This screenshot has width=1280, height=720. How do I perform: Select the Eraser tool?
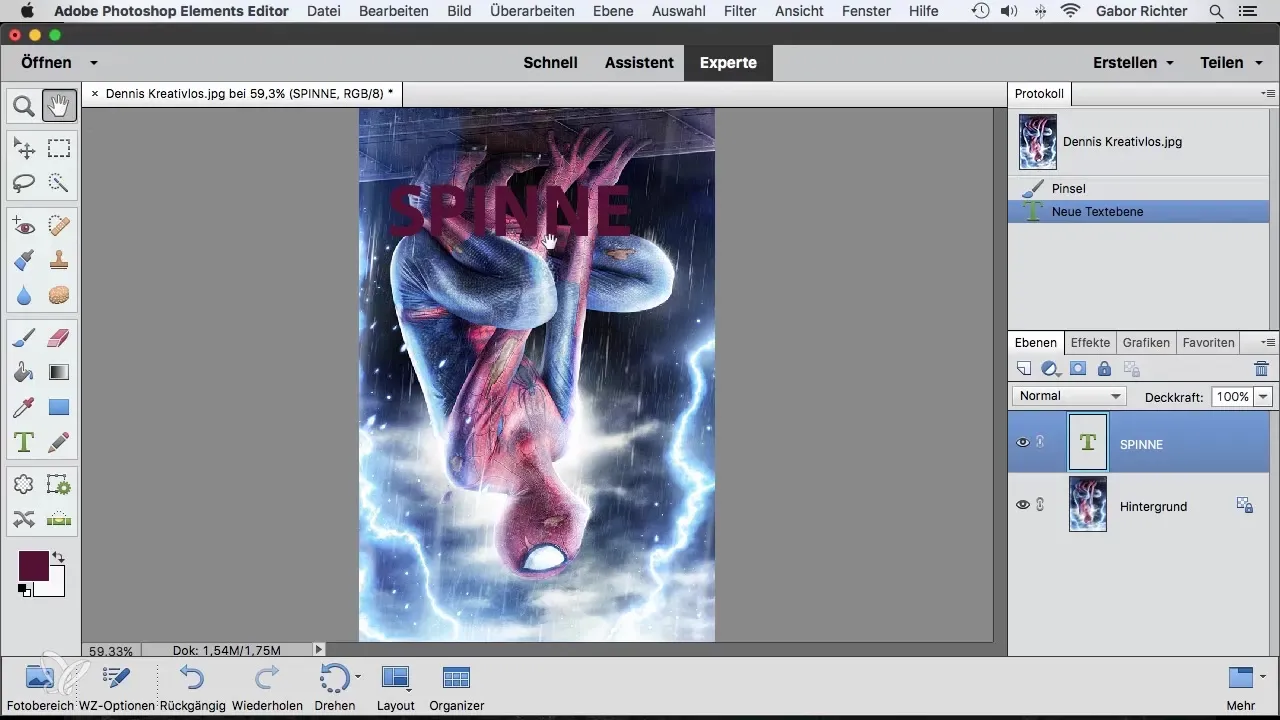pyautogui.click(x=59, y=337)
